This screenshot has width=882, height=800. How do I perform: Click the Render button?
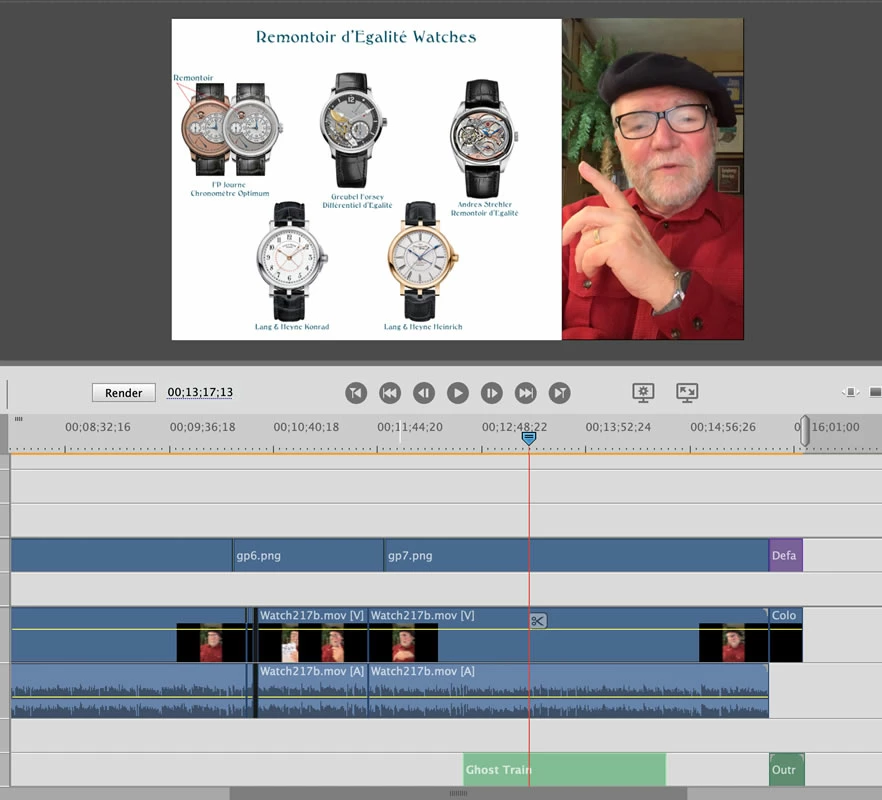click(124, 393)
